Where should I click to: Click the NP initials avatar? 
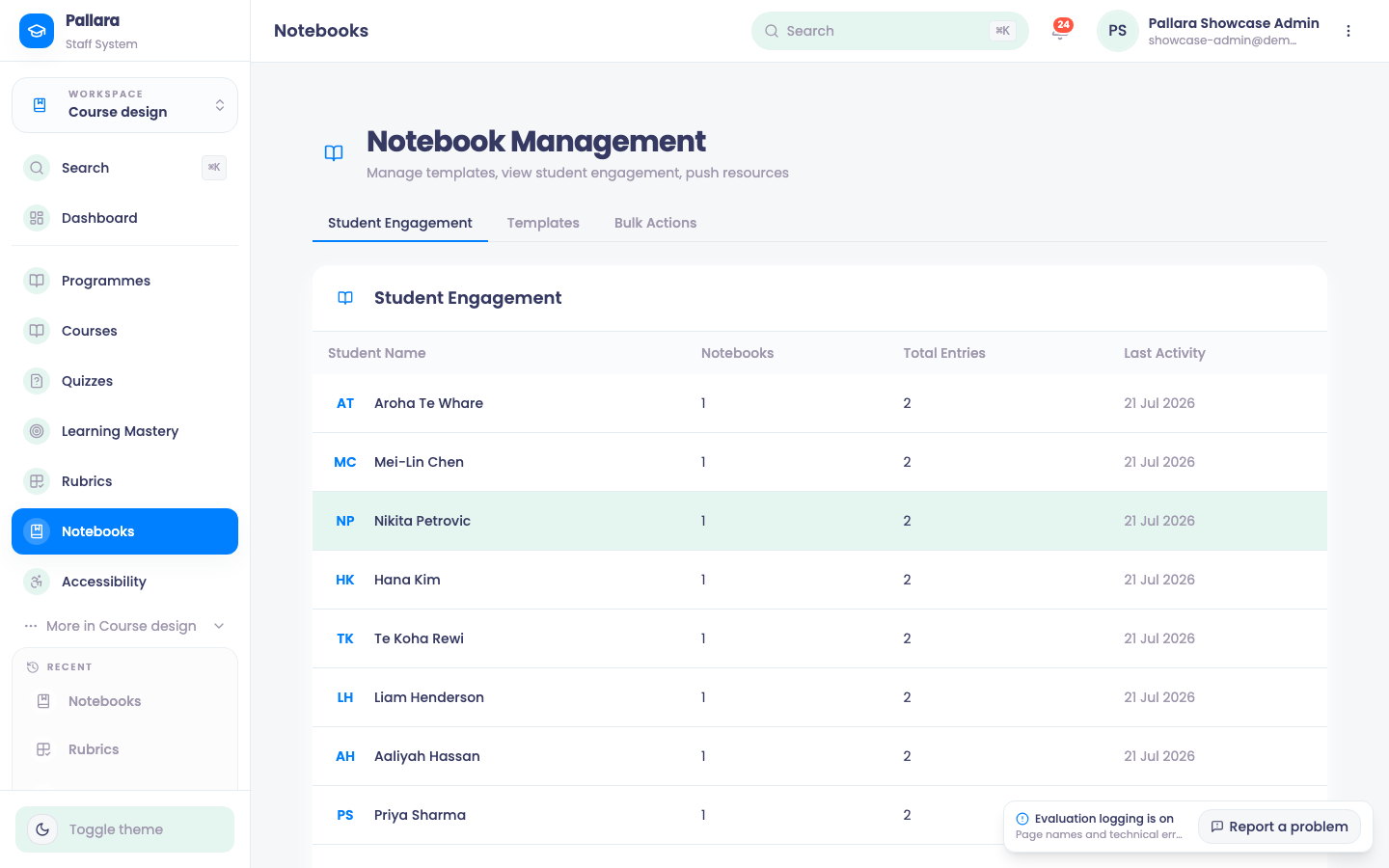[345, 521]
